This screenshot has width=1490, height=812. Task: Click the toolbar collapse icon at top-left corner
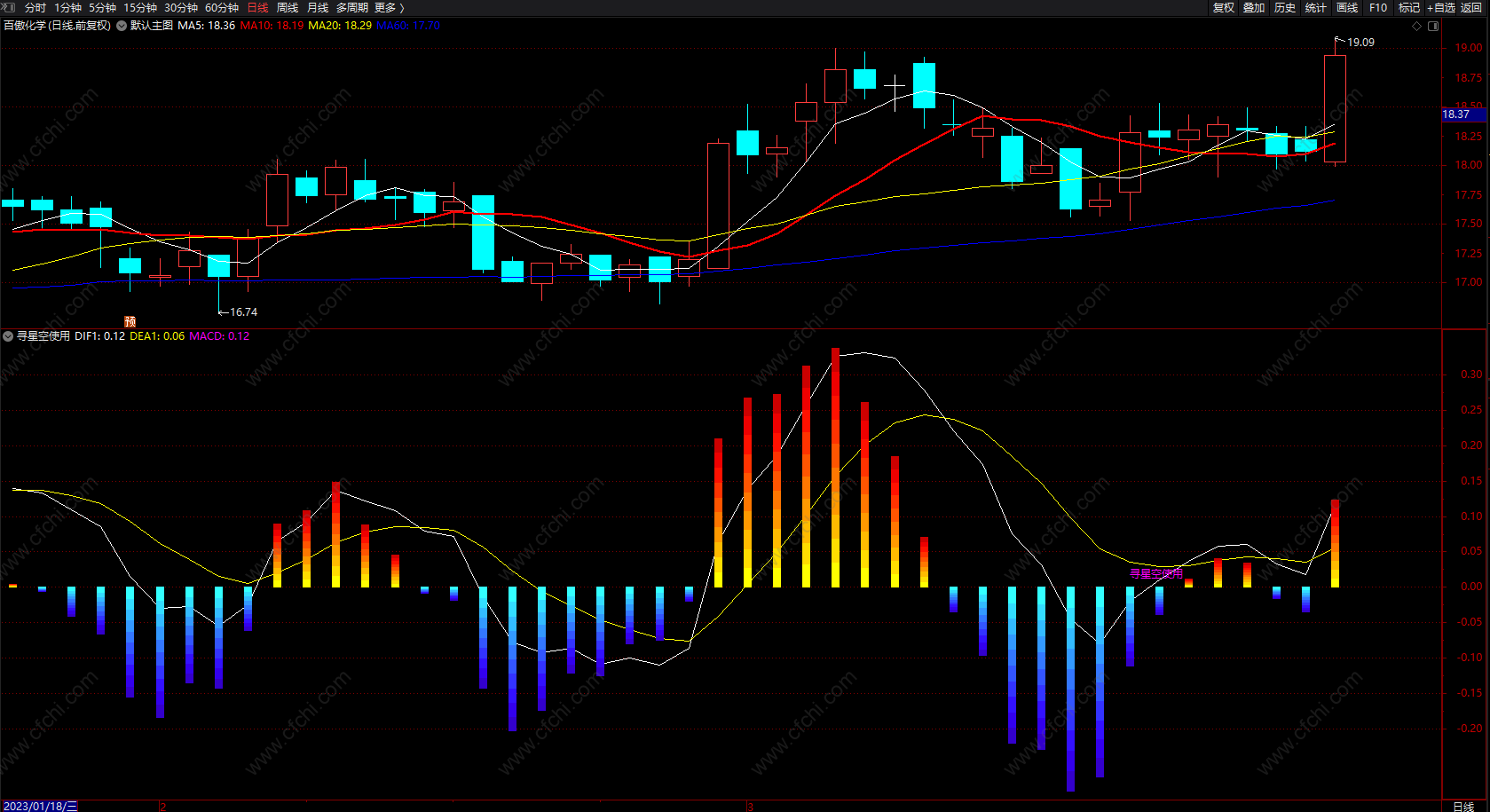(x=9, y=7)
